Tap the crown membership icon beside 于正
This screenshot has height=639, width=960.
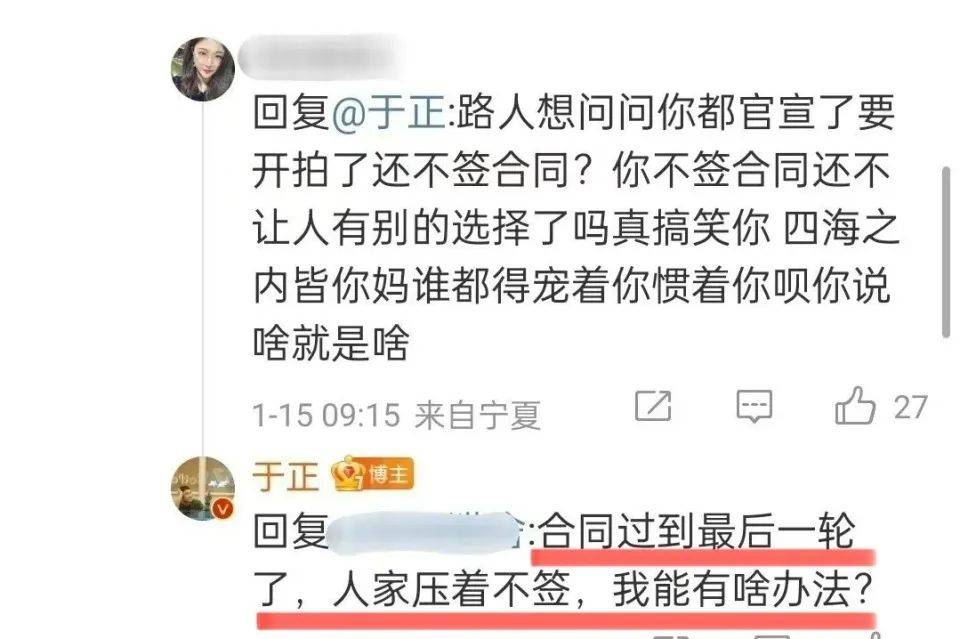pos(348,473)
